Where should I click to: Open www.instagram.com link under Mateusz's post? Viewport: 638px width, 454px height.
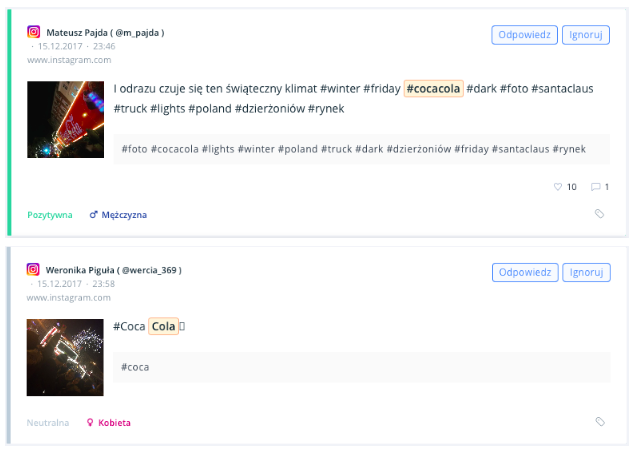(x=69, y=60)
